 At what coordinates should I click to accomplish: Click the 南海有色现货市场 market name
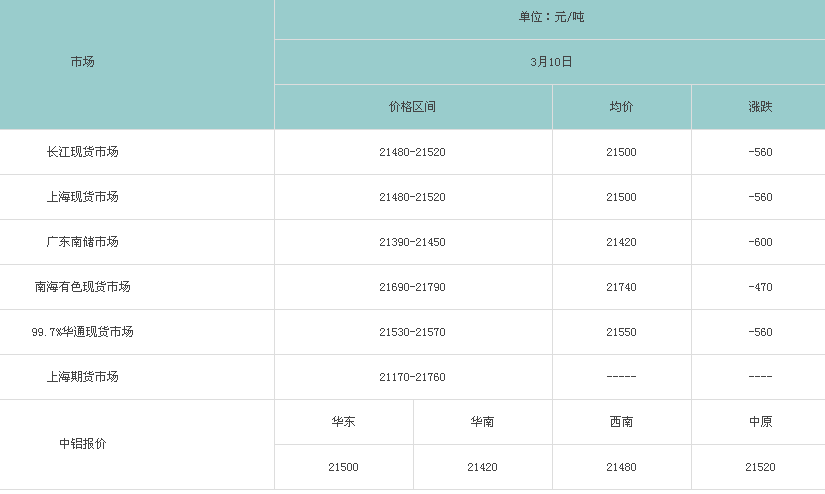tap(83, 287)
